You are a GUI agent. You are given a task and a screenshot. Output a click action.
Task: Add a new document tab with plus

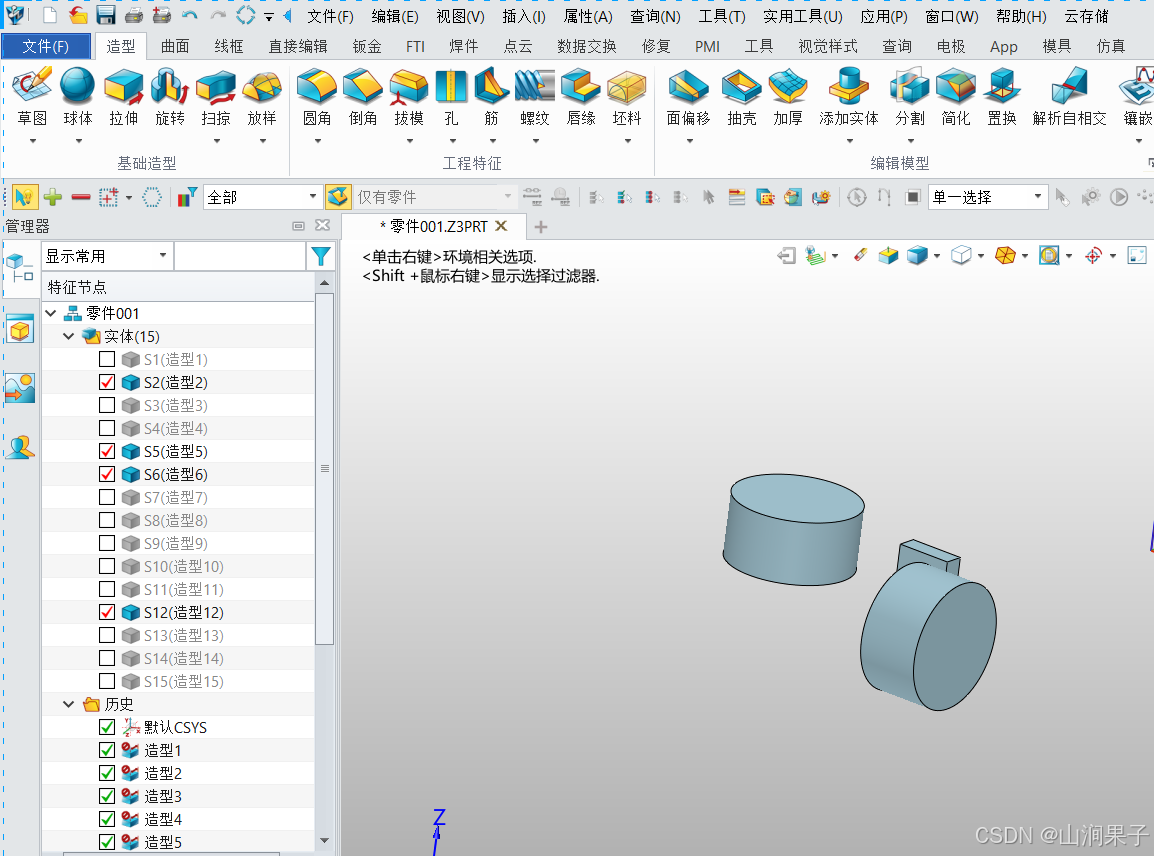pos(541,227)
